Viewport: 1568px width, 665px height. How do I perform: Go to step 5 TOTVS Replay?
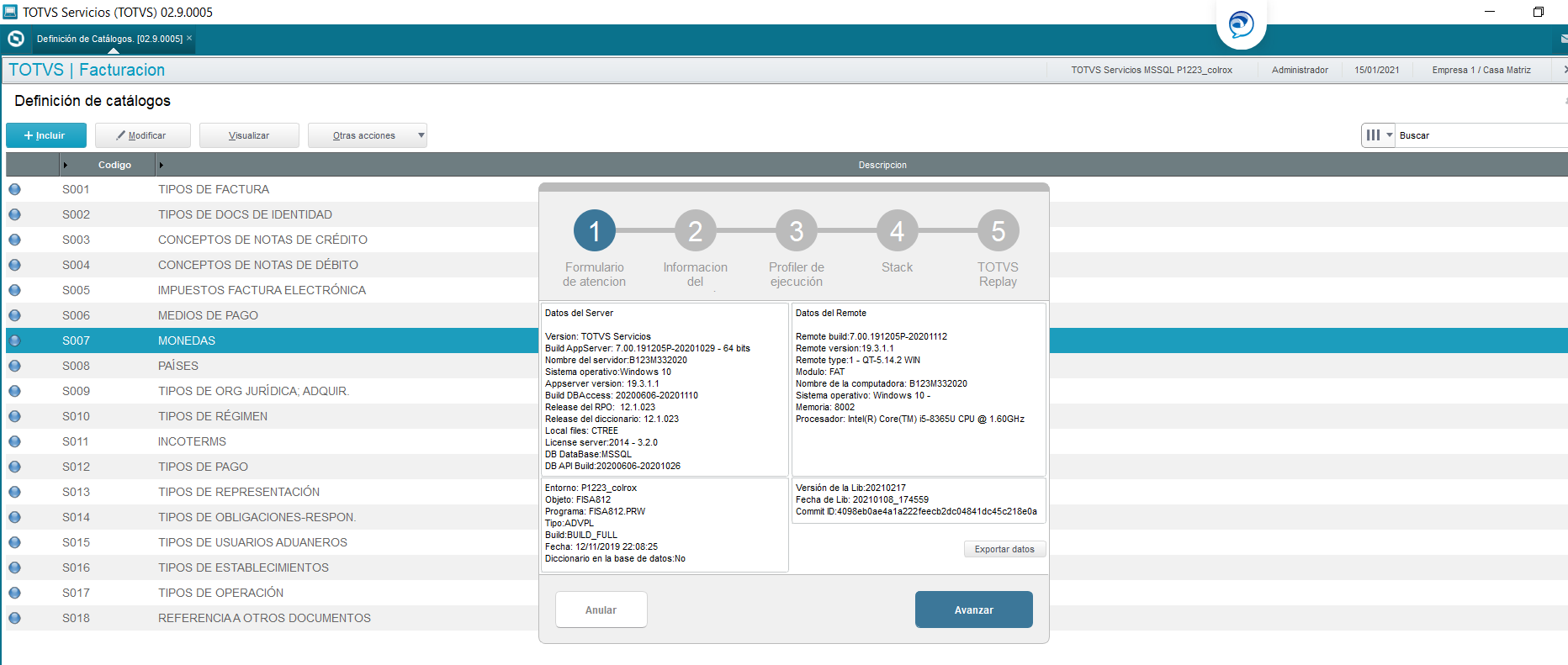999,230
